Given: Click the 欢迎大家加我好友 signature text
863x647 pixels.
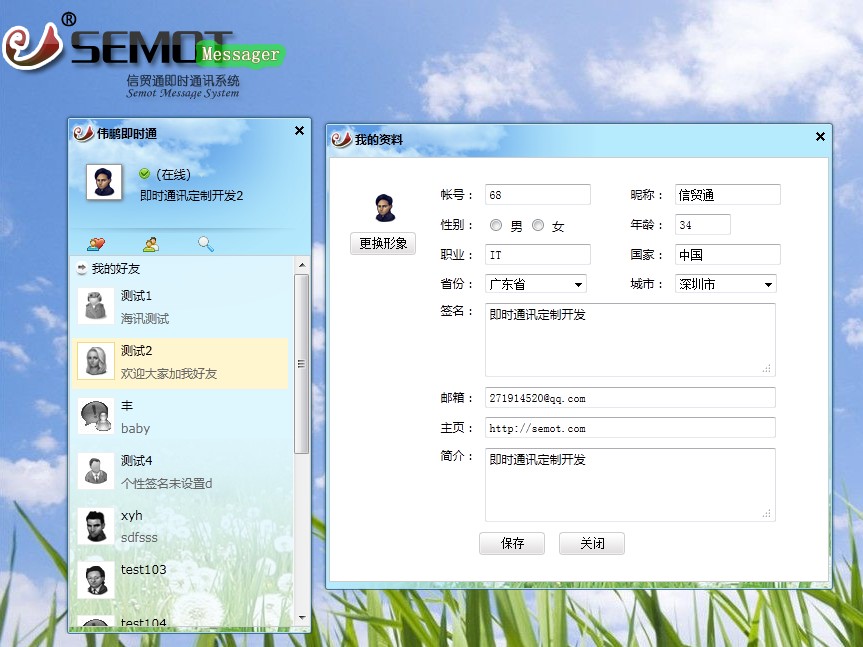Looking at the screenshot, I should (169, 374).
